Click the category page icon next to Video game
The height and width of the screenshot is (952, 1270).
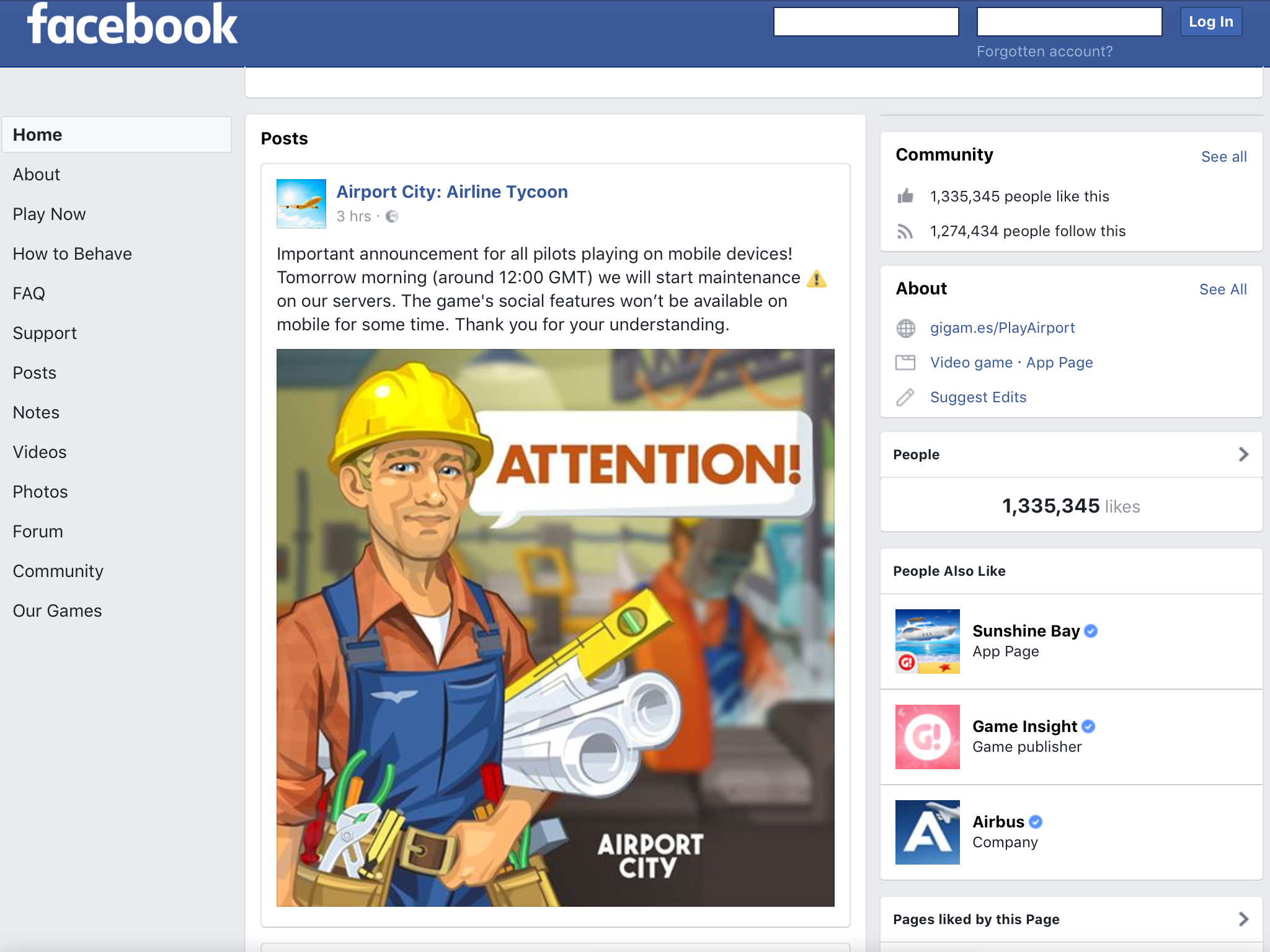pos(905,363)
